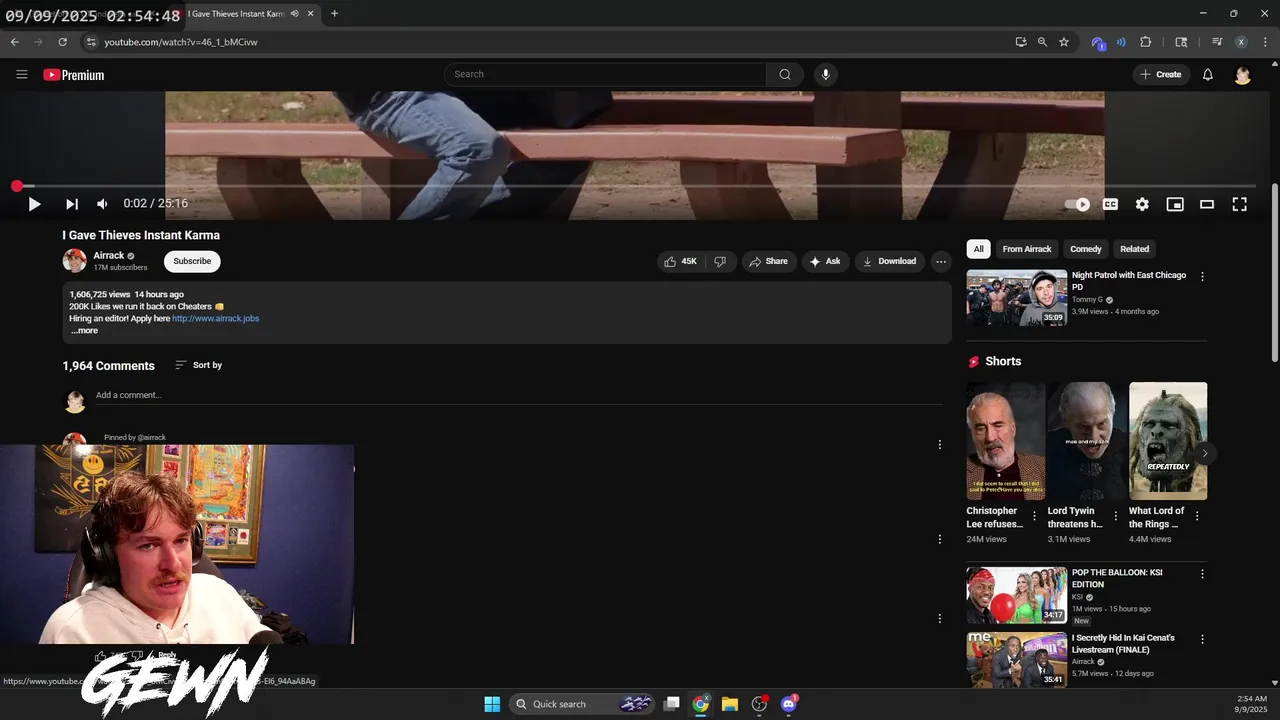Dislike the video
The width and height of the screenshot is (1280, 720).
(x=720, y=261)
